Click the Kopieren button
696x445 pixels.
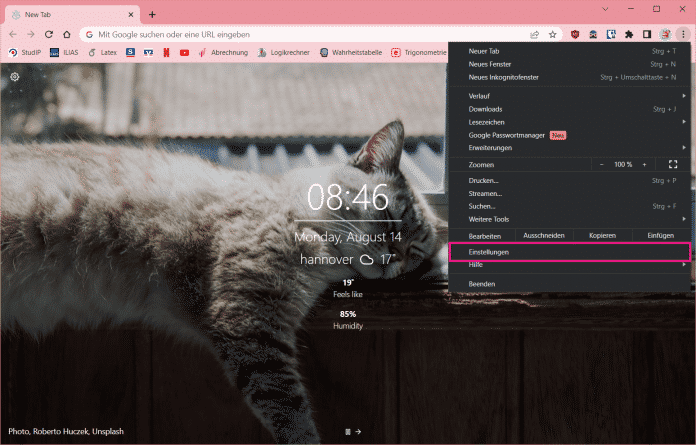point(603,235)
